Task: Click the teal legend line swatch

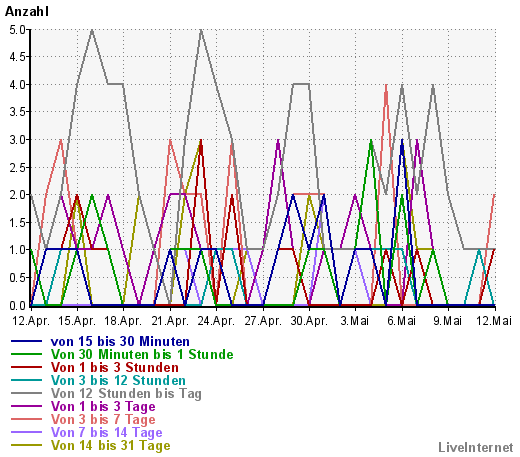Action: (26, 380)
